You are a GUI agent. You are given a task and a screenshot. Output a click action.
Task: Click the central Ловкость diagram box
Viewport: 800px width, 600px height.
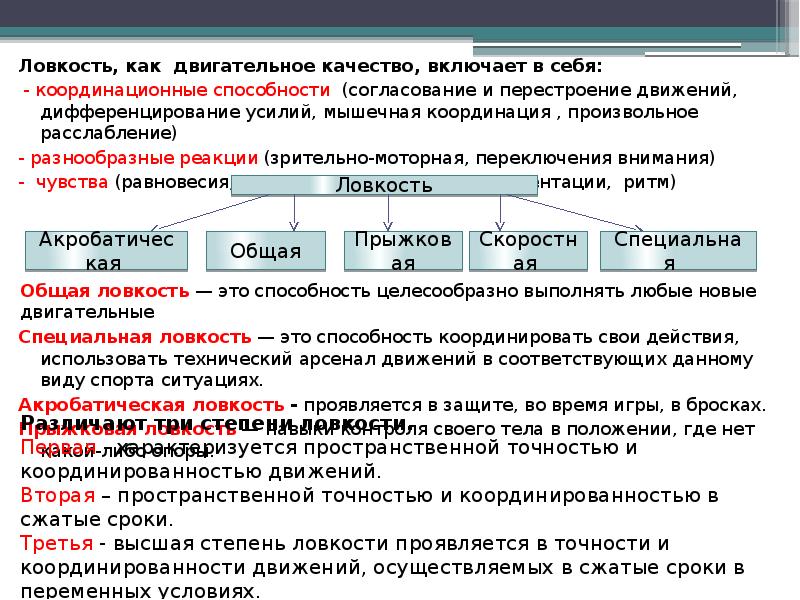click(x=384, y=184)
